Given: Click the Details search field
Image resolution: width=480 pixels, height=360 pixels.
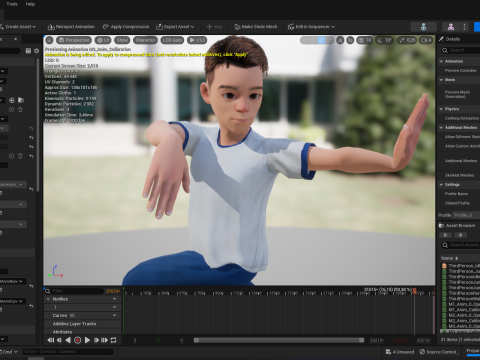Looking at the screenshot, I should 461,50.
